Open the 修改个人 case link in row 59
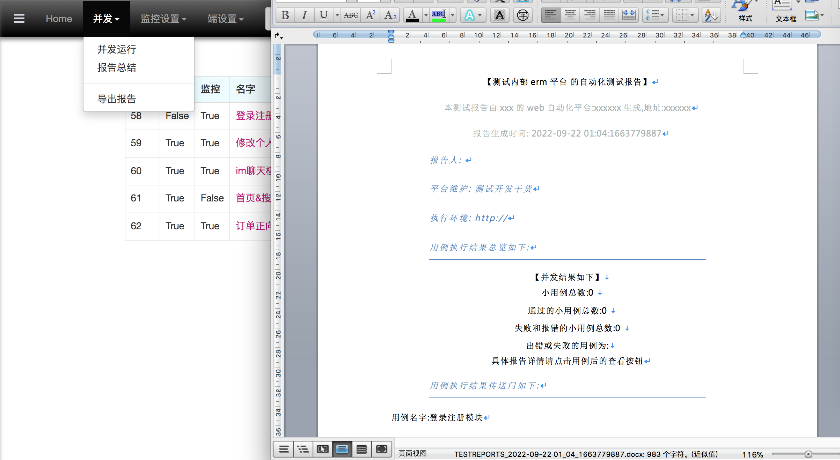The image size is (840, 460). (x=253, y=143)
